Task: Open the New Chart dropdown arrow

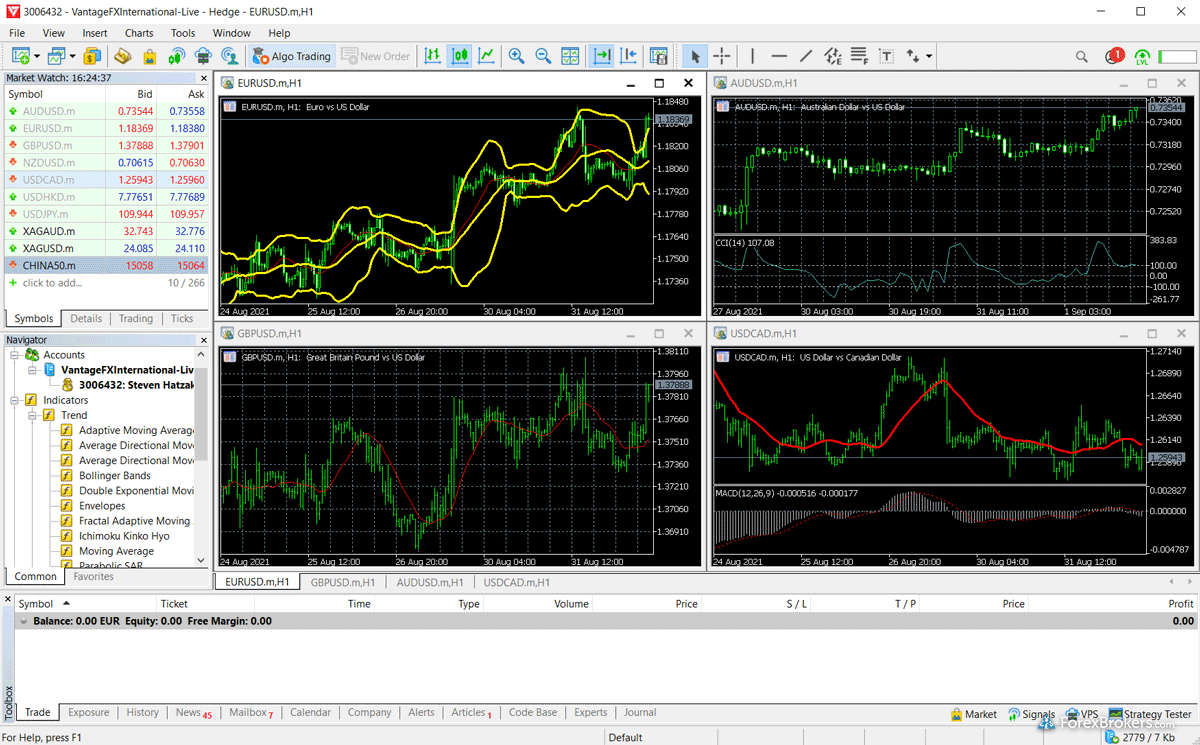Action: (x=36, y=56)
